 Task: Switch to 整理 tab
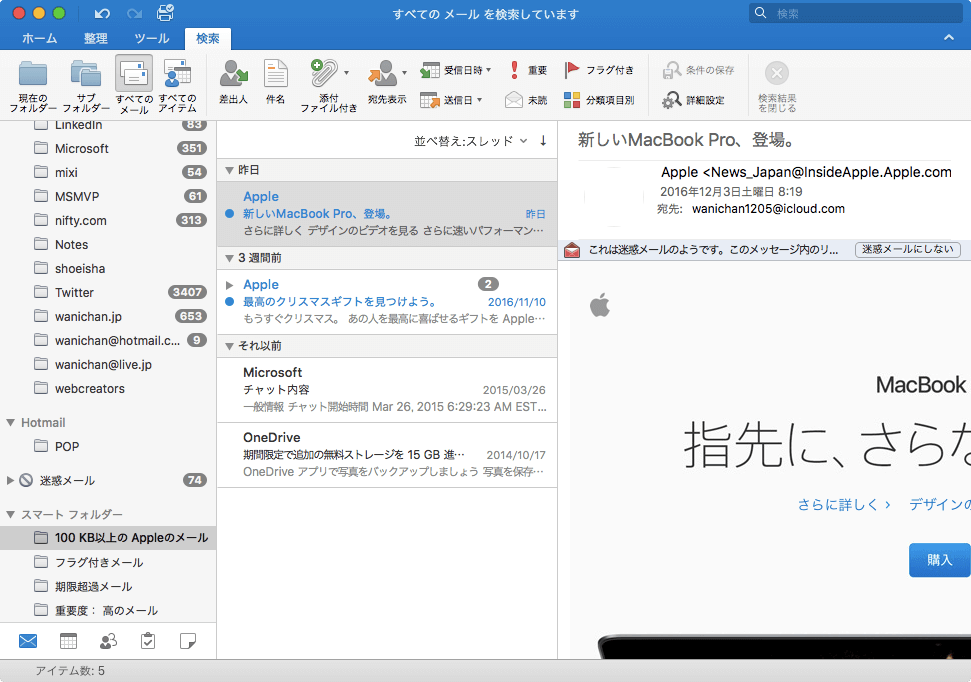pos(95,38)
